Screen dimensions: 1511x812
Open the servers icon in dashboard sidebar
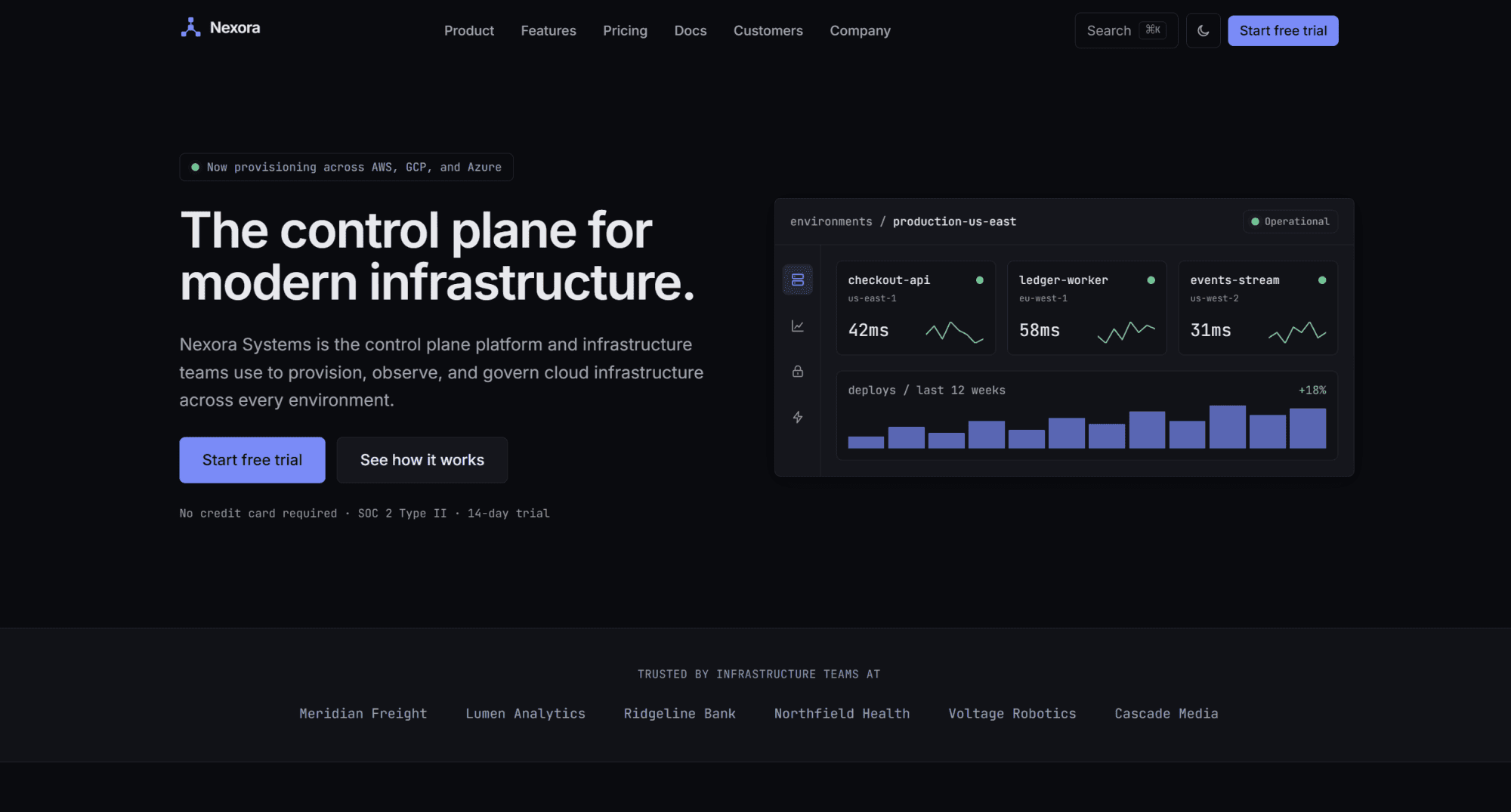click(x=798, y=279)
